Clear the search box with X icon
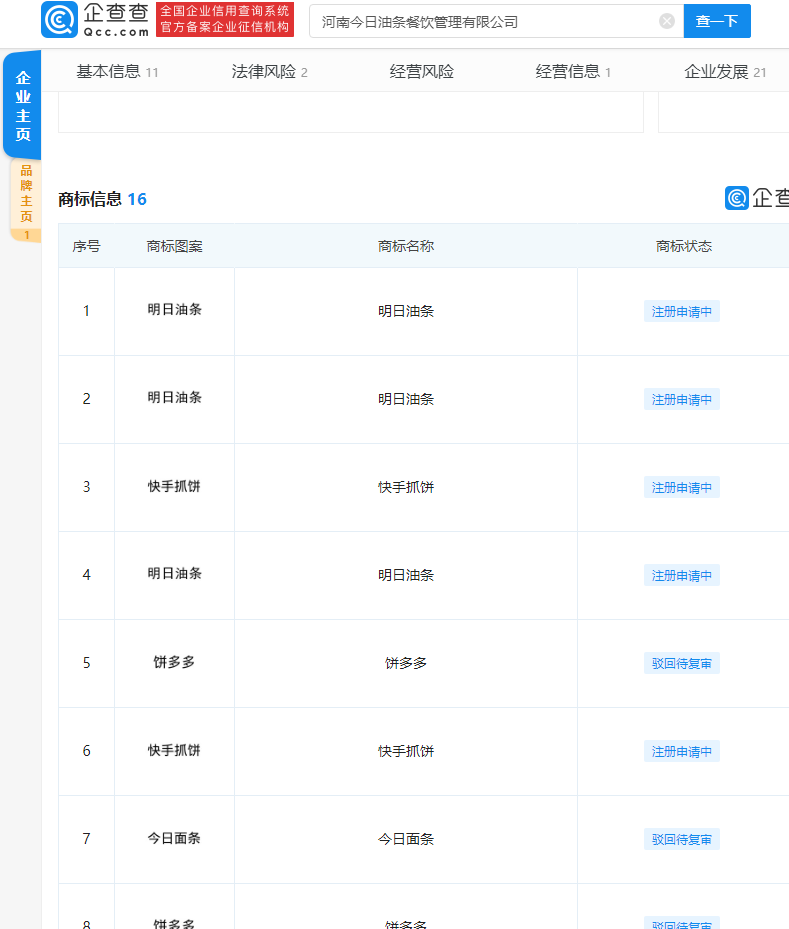The width and height of the screenshot is (789, 929). (666, 21)
